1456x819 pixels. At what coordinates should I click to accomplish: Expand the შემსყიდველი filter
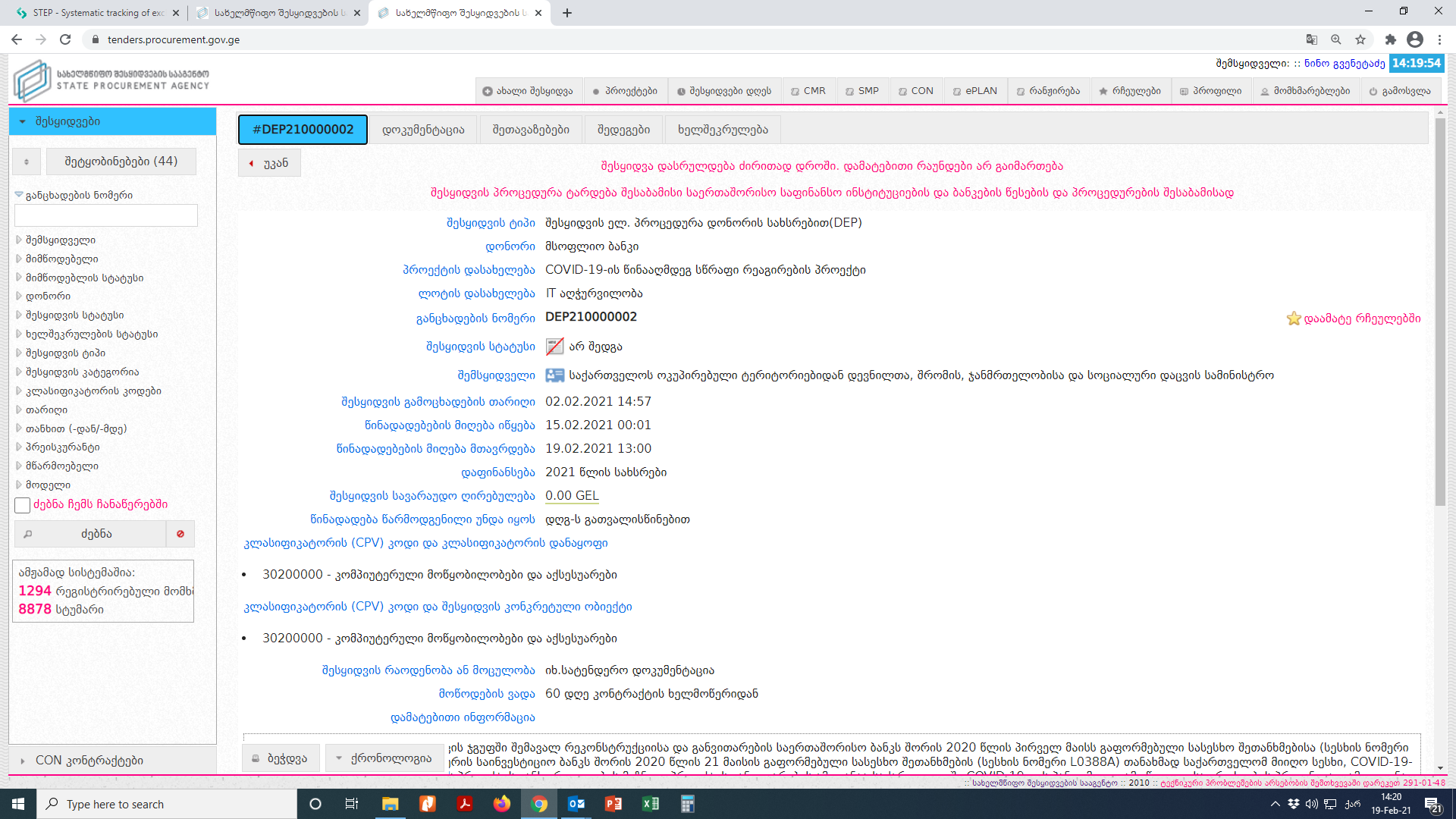60,240
